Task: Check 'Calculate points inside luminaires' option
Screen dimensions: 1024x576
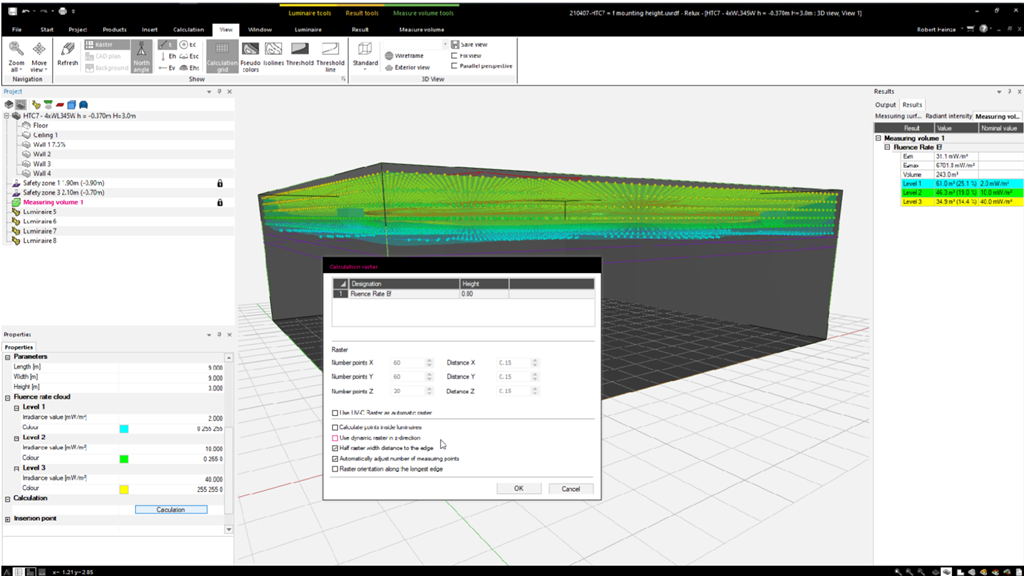Action: pyautogui.click(x=335, y=428)
